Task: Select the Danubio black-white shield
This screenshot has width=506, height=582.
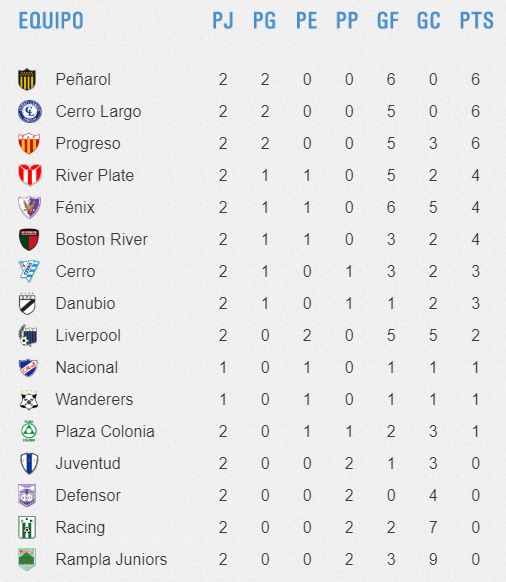Action: [27, 303]
